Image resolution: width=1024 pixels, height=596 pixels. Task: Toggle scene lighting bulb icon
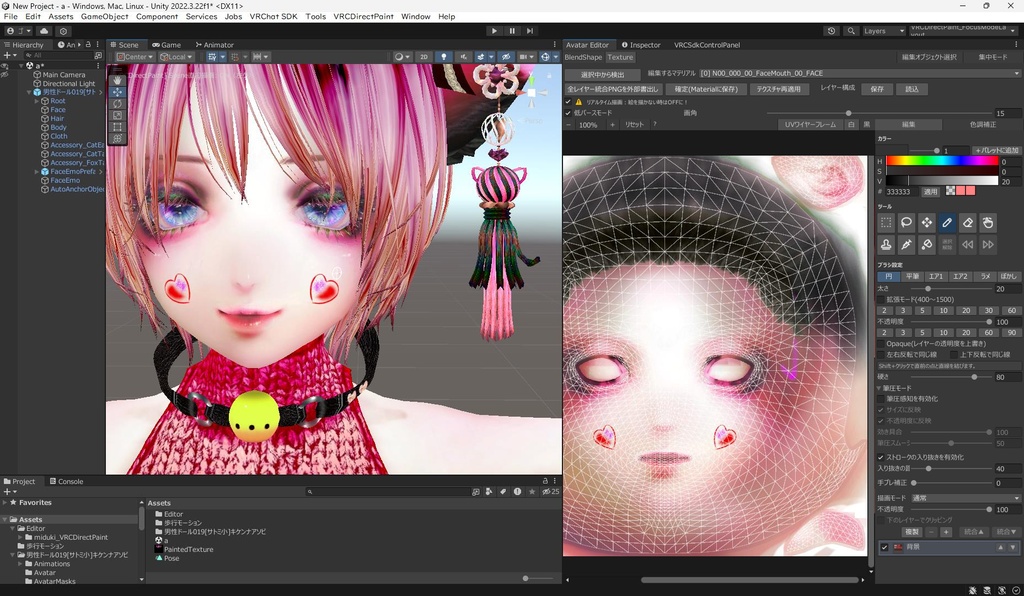443,57
